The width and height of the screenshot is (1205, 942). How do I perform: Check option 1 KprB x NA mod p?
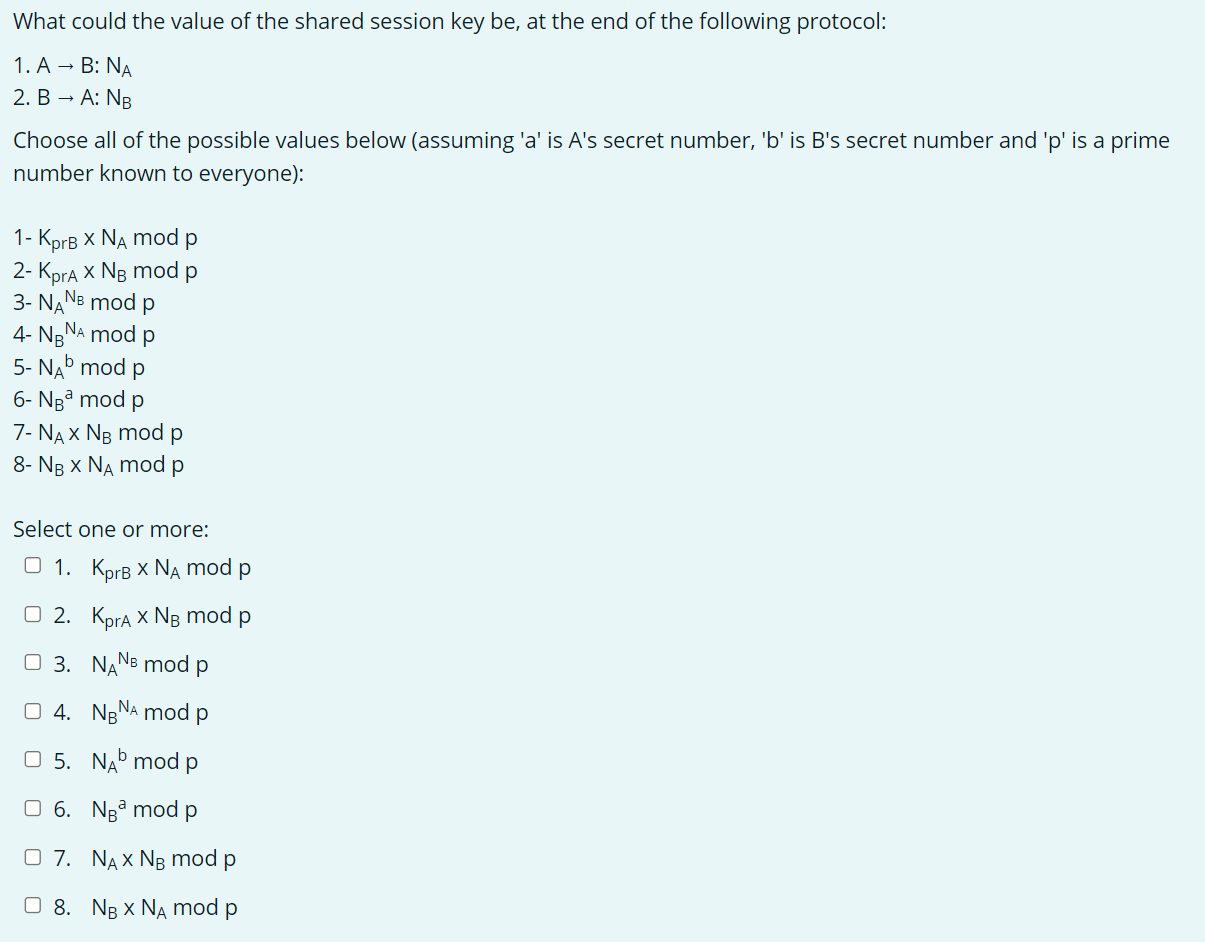(32, 564)
